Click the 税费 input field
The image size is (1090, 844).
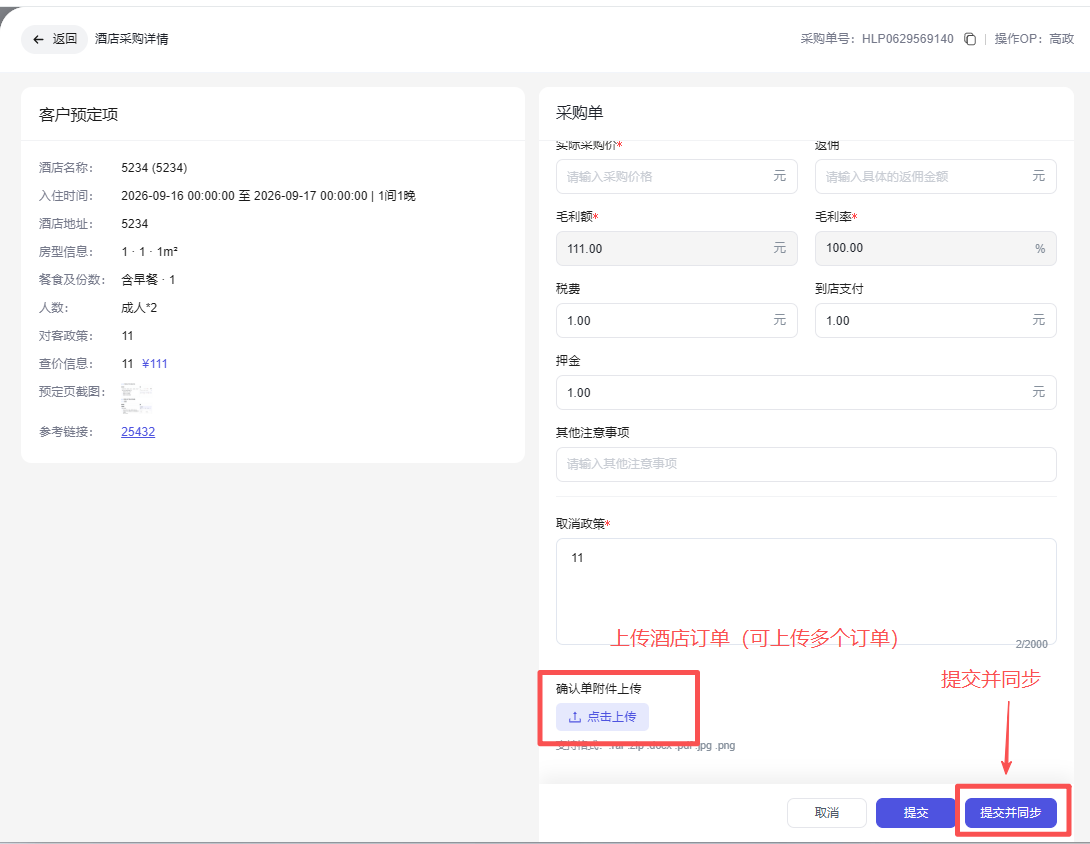(676, 320)
